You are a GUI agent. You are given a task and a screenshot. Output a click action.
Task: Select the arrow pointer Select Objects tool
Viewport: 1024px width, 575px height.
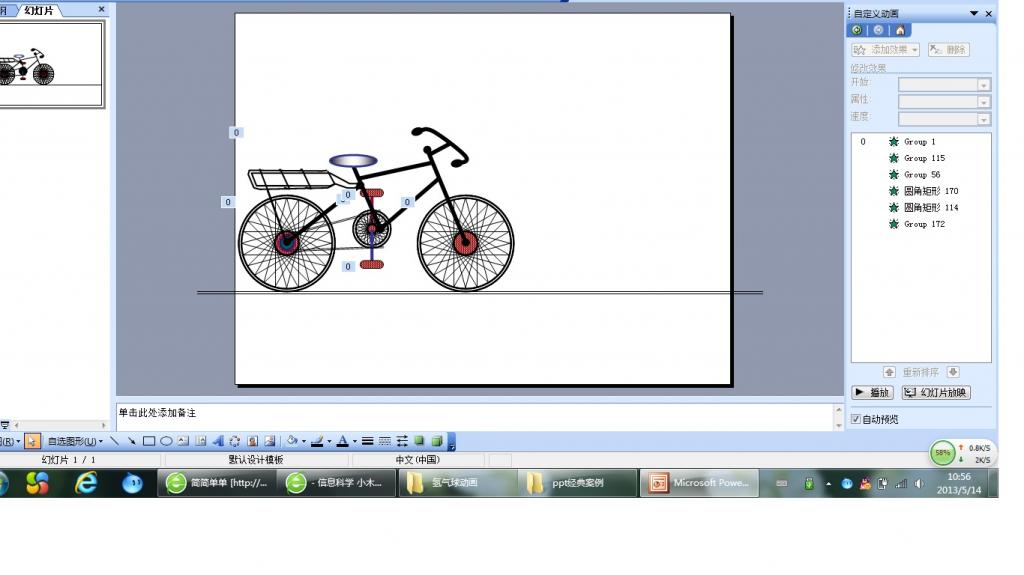click(31, 441)
